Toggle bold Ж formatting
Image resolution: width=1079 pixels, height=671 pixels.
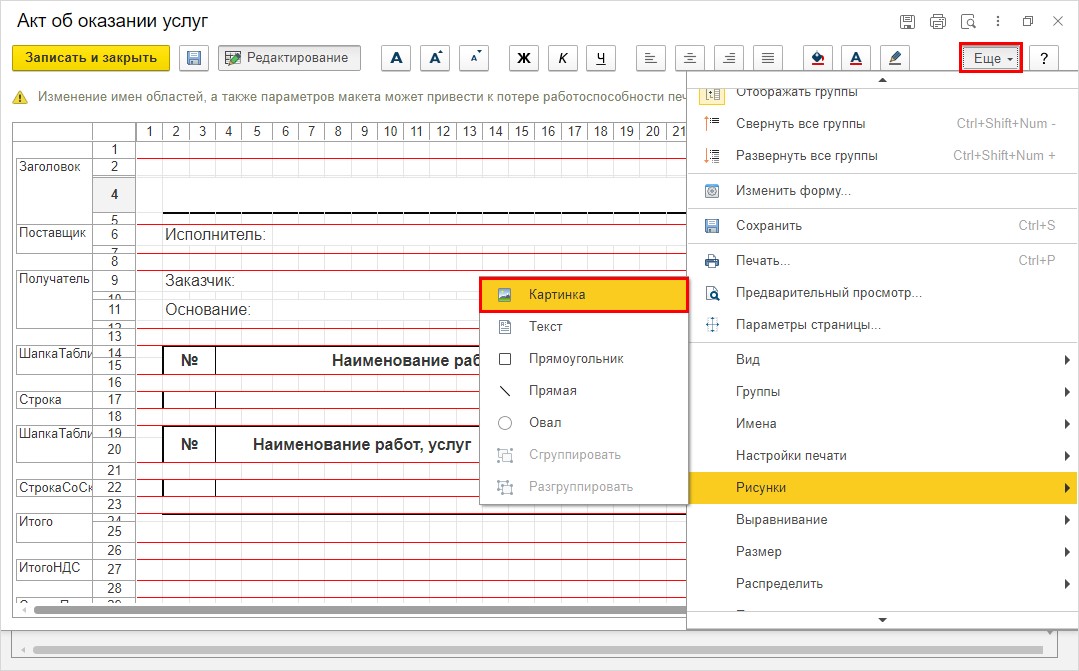pos(524,58)
